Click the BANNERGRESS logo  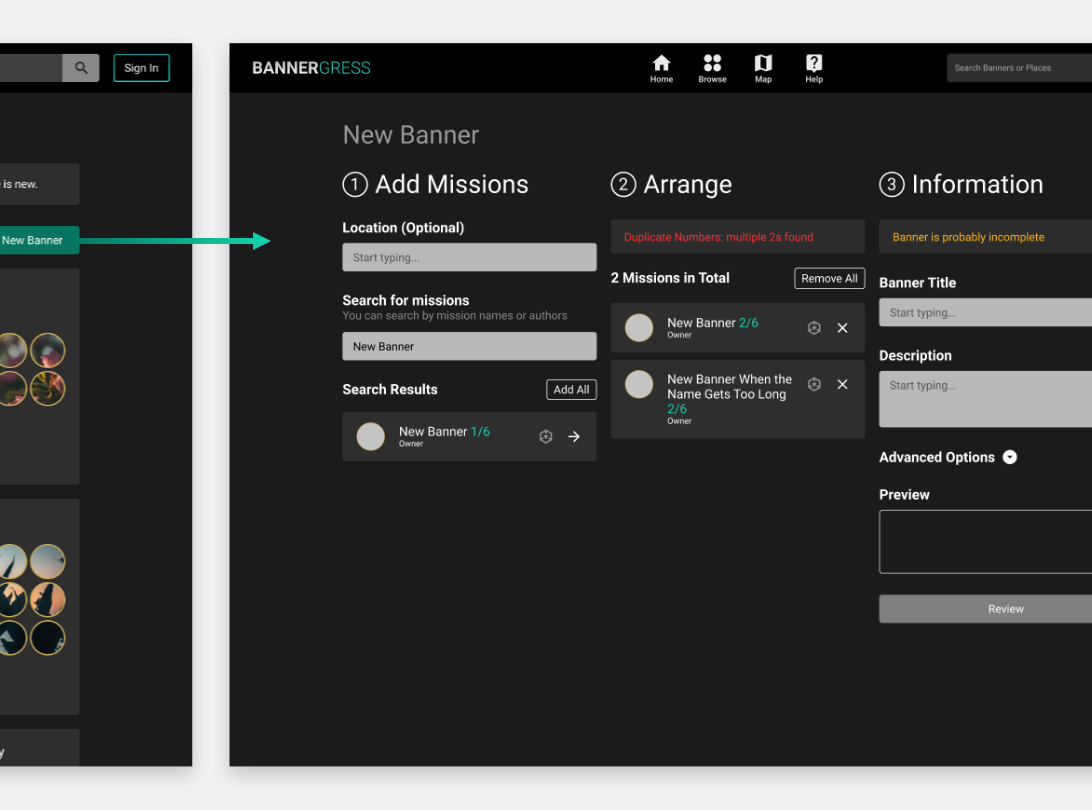tap(311, 68)
